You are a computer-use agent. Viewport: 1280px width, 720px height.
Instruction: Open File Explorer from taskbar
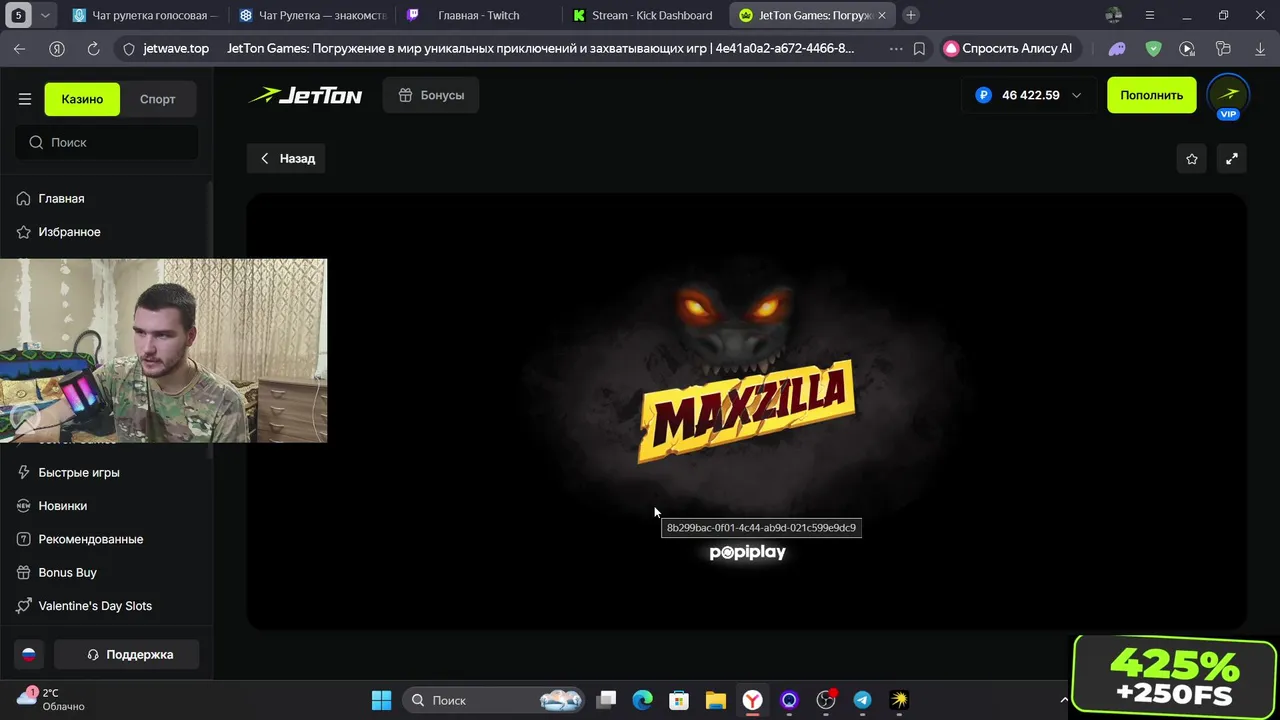point(715,700)
